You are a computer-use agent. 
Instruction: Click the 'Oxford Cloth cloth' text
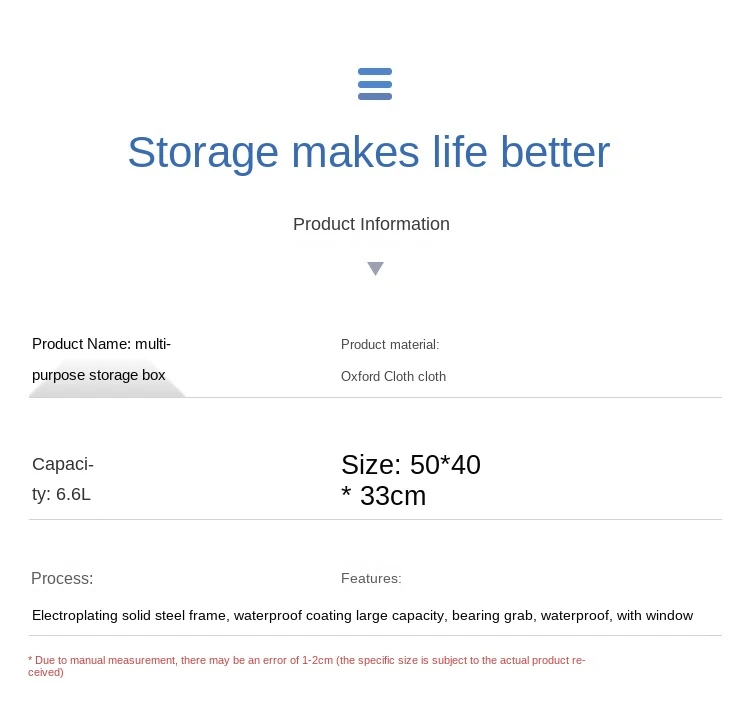[393, 376]
